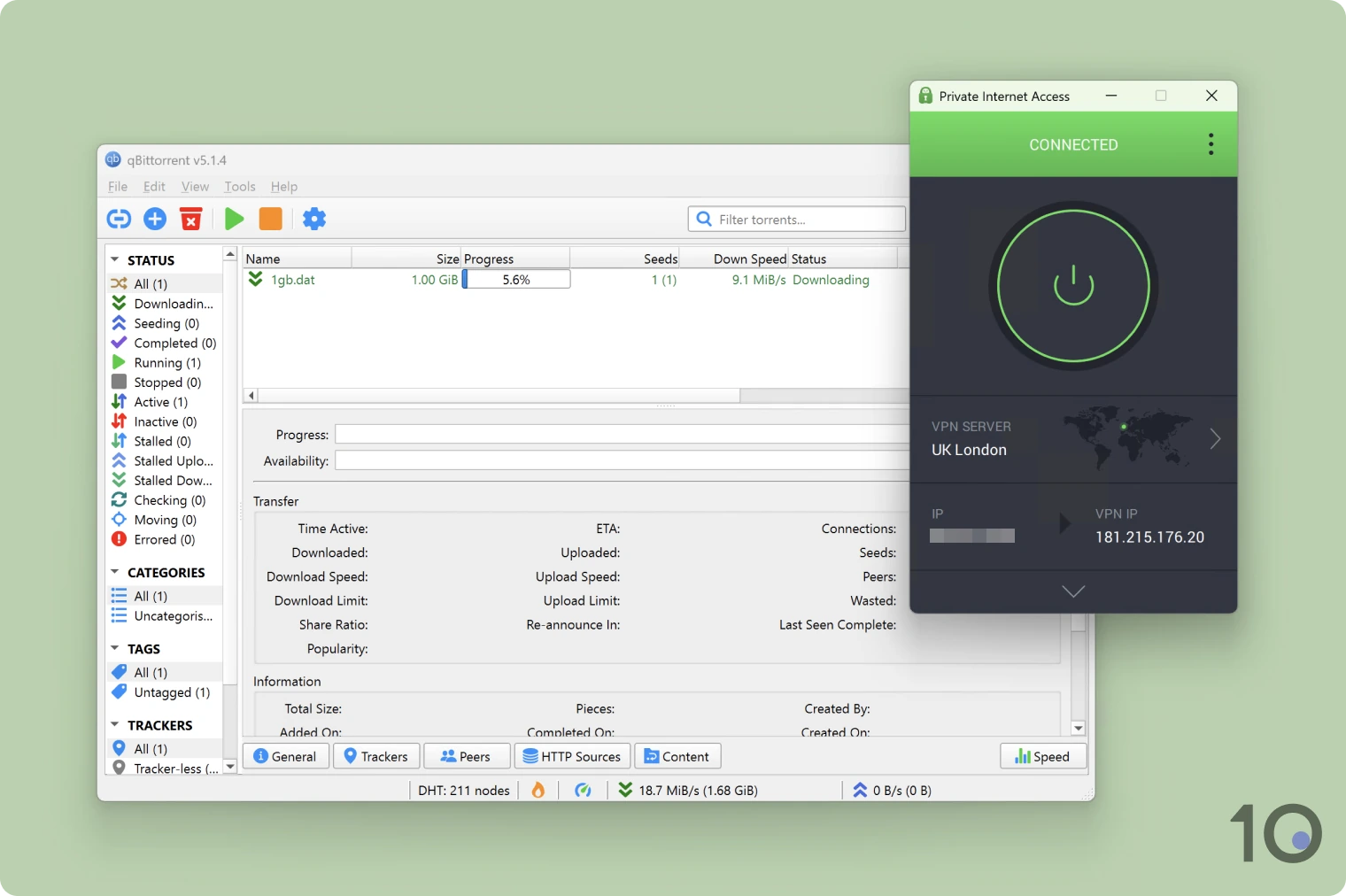Click the flame alternative speed icon
Screen dimensions: 1346x896
click(x=538, y=789)
